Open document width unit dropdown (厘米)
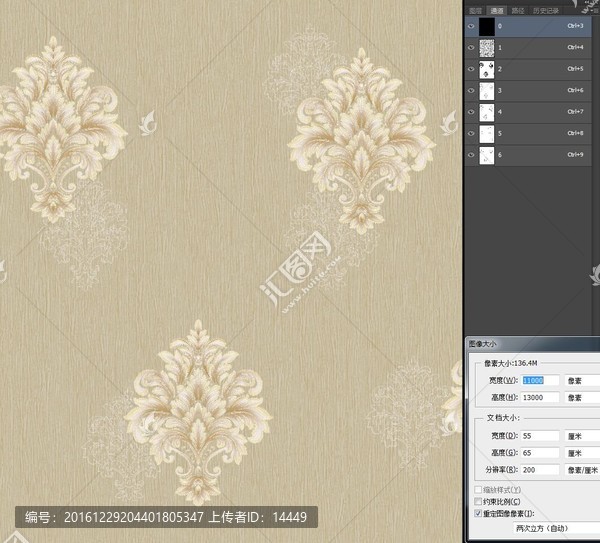The image size is (600, 543). click(582, 436)
